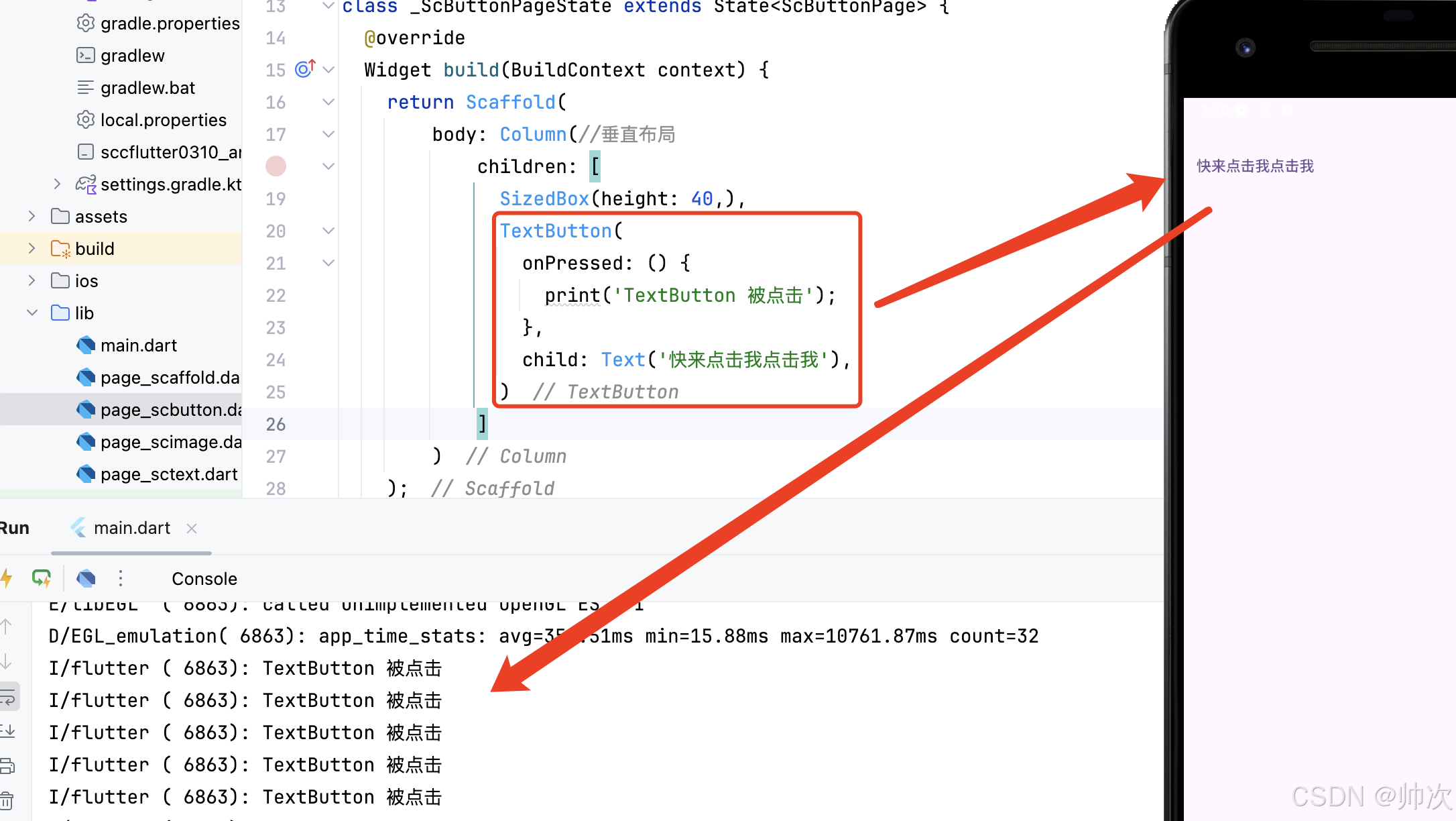
Task: Click the Run tool window label
Action: (15, 529)
